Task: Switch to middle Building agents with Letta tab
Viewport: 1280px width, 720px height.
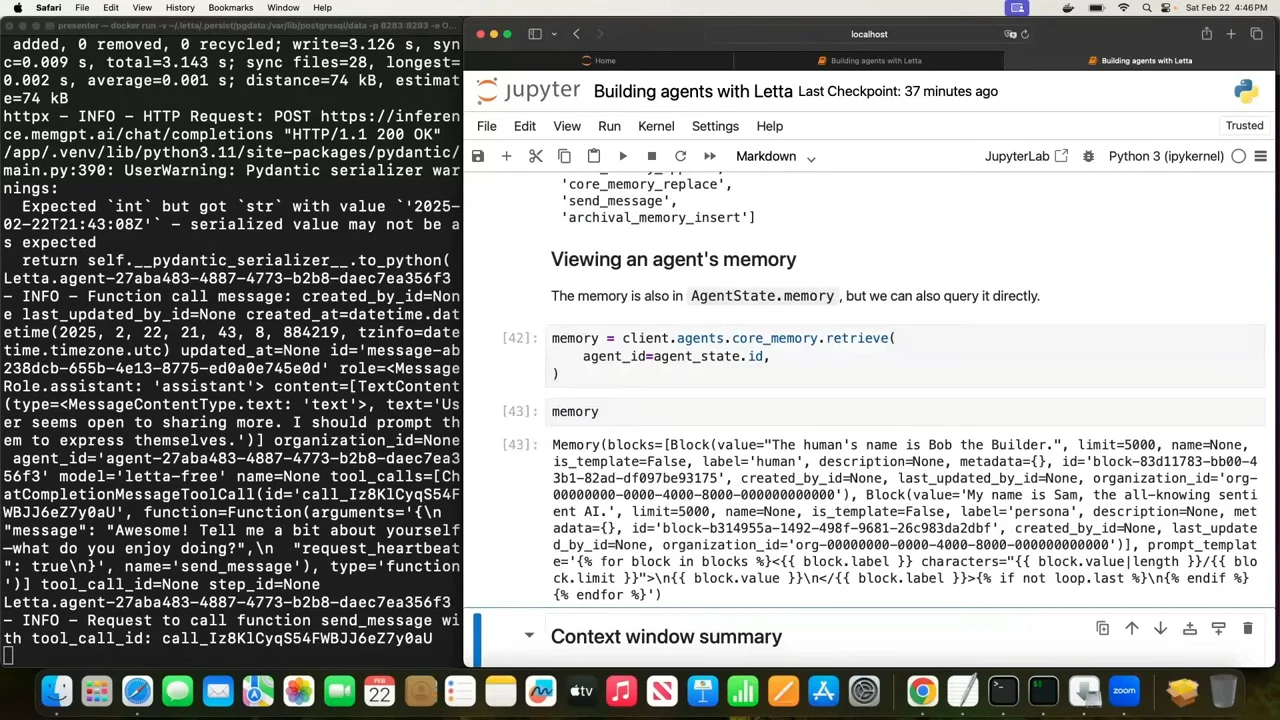Action: [869, 61]
